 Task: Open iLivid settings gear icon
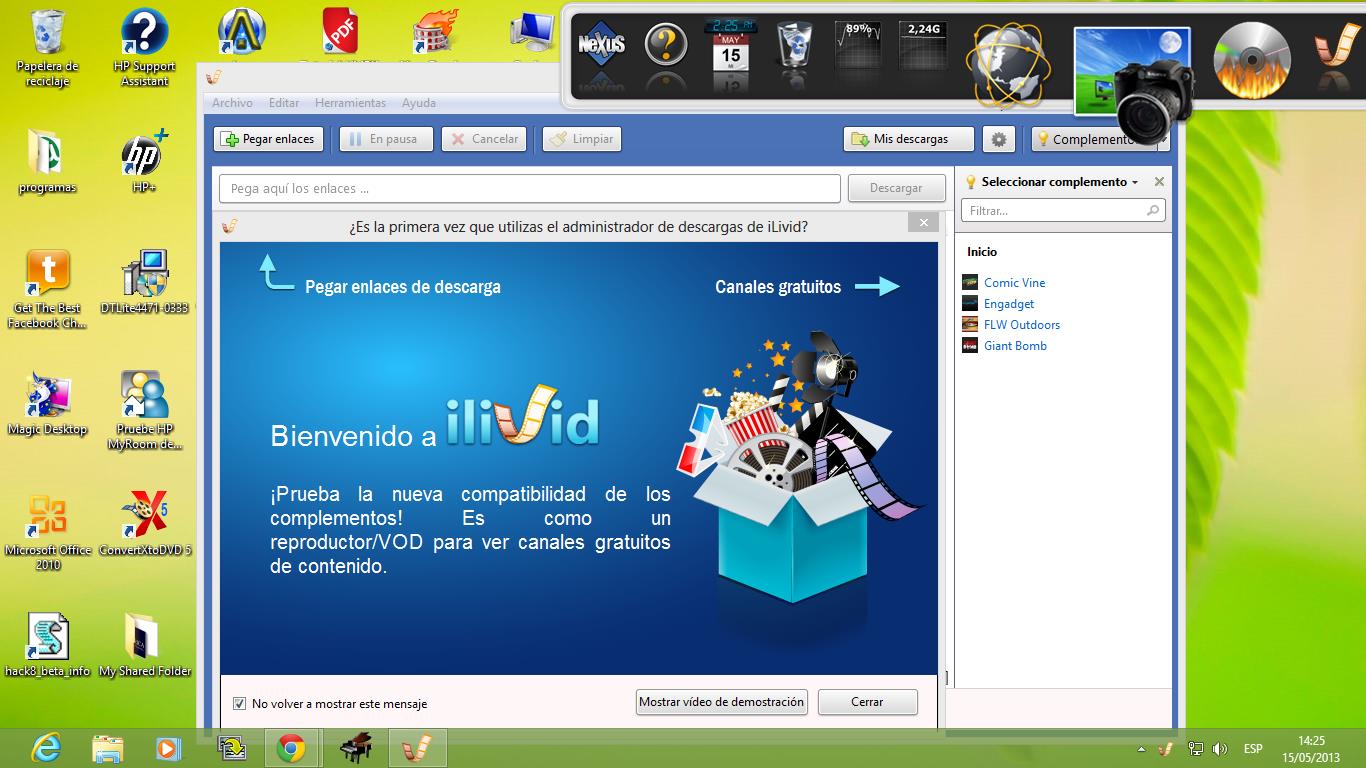point(998,139)
